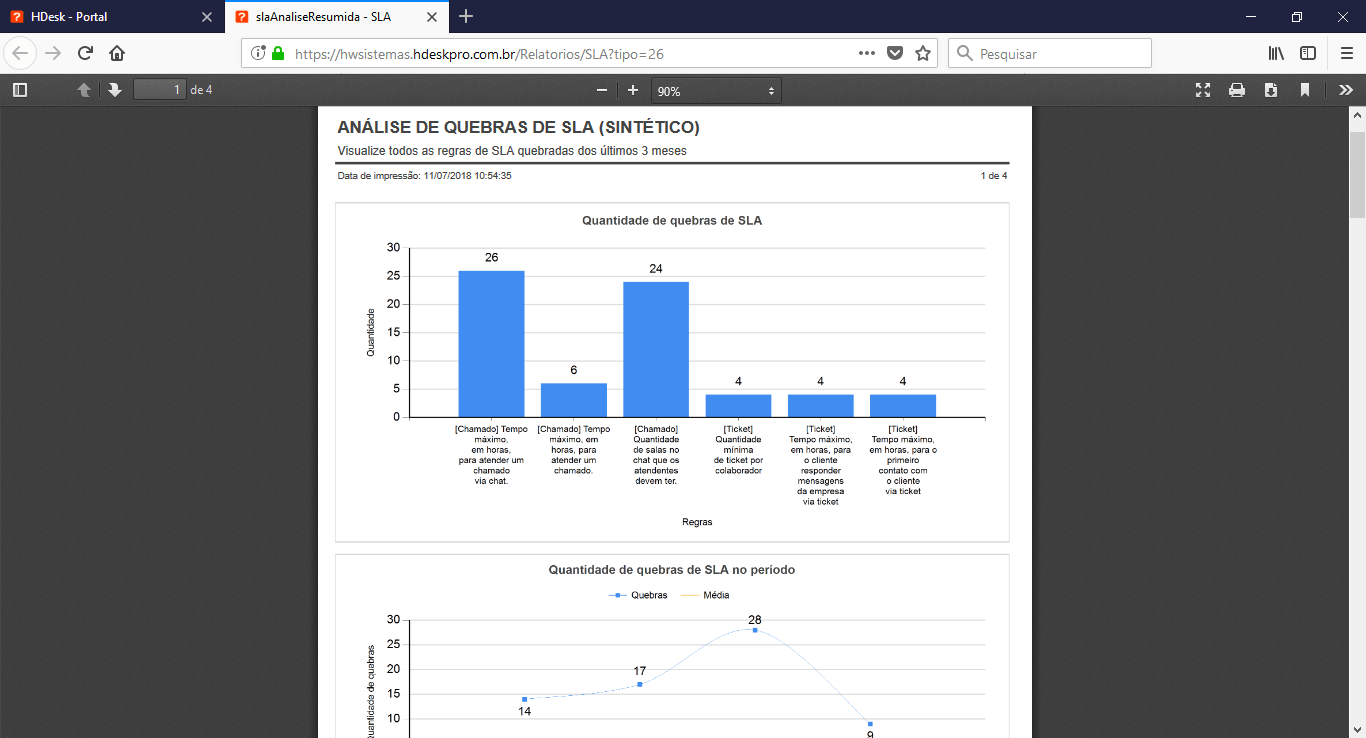Reload the current page
The height and width of the screenshot is (738, 1366).
pyautogui.click(x=85, y=53)
